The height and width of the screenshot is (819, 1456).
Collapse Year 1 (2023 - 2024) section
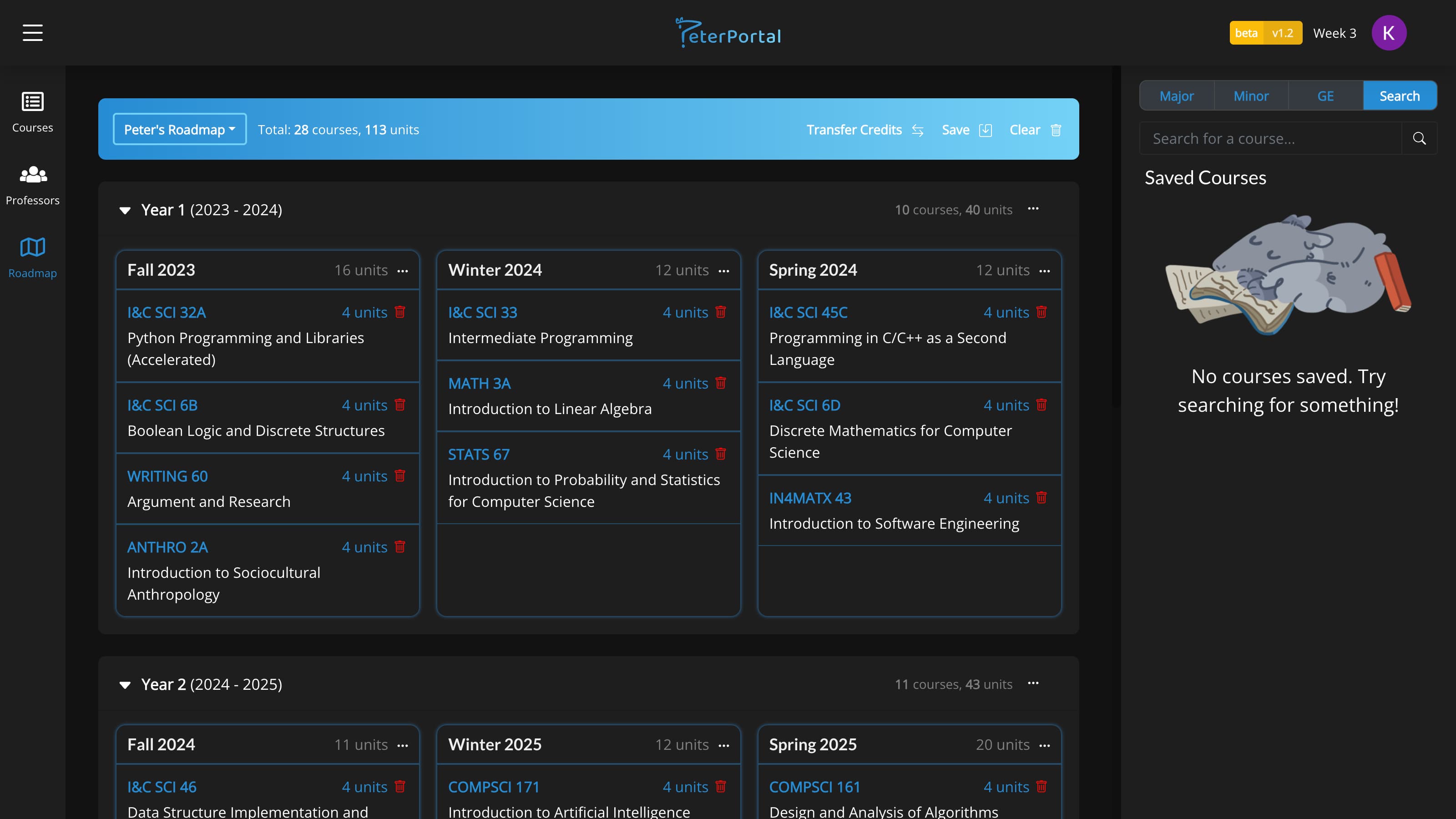(125, 210)
